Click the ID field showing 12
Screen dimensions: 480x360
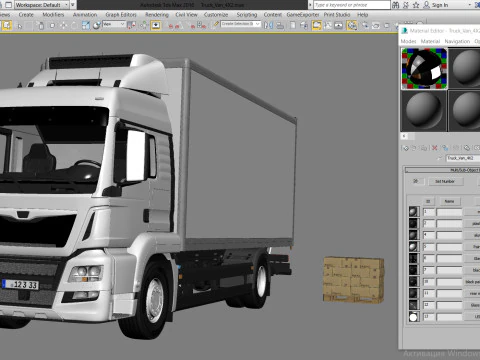tap(429, 305)
